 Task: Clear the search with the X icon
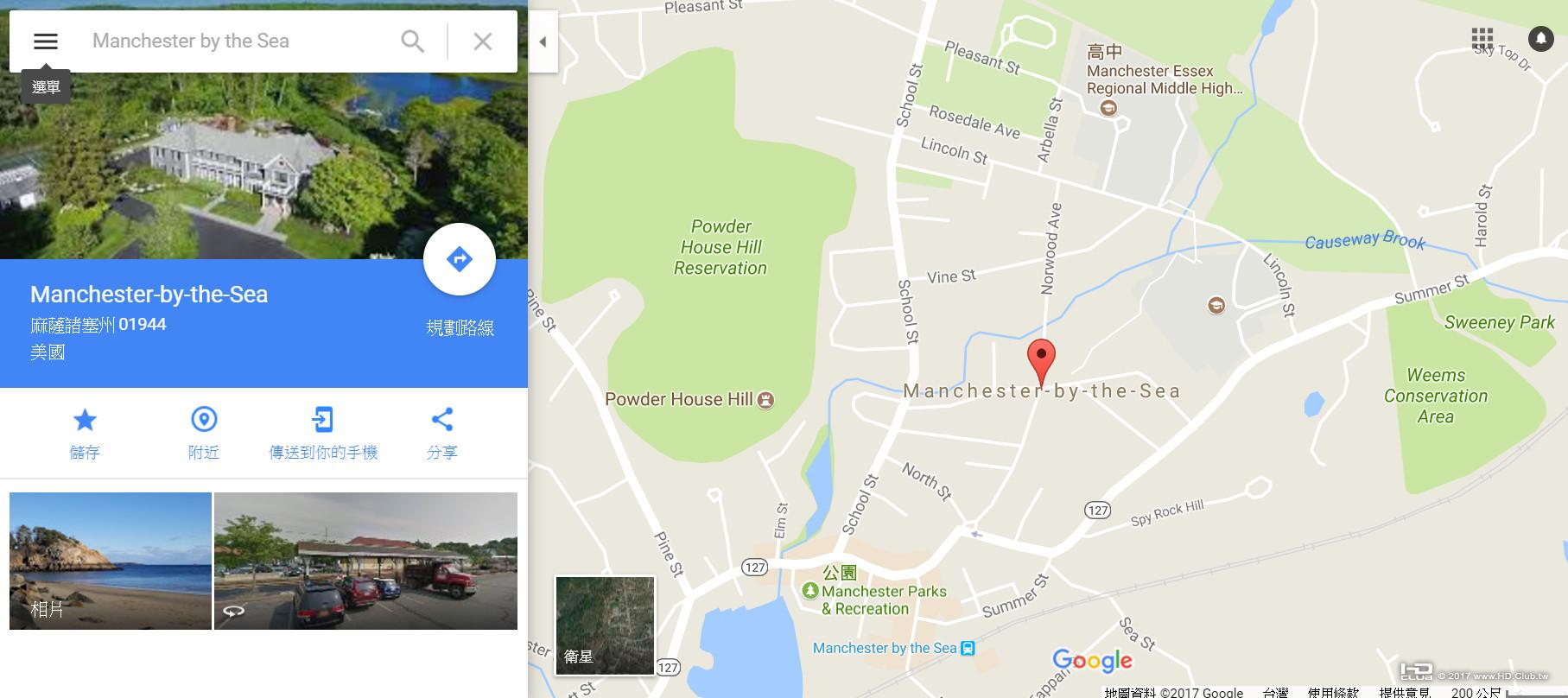point(483,41)
